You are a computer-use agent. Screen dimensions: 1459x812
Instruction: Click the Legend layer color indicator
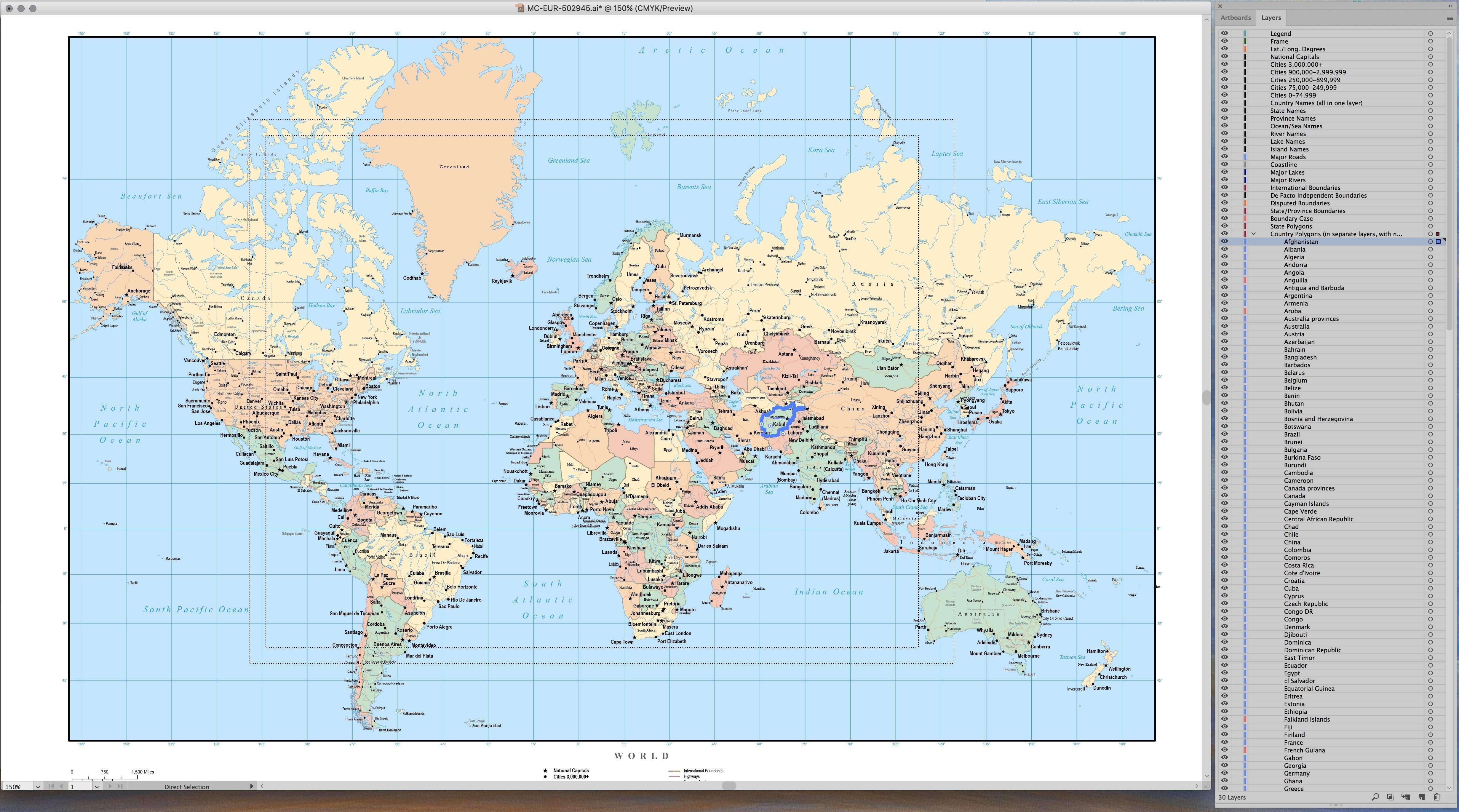coord(1245,33)
